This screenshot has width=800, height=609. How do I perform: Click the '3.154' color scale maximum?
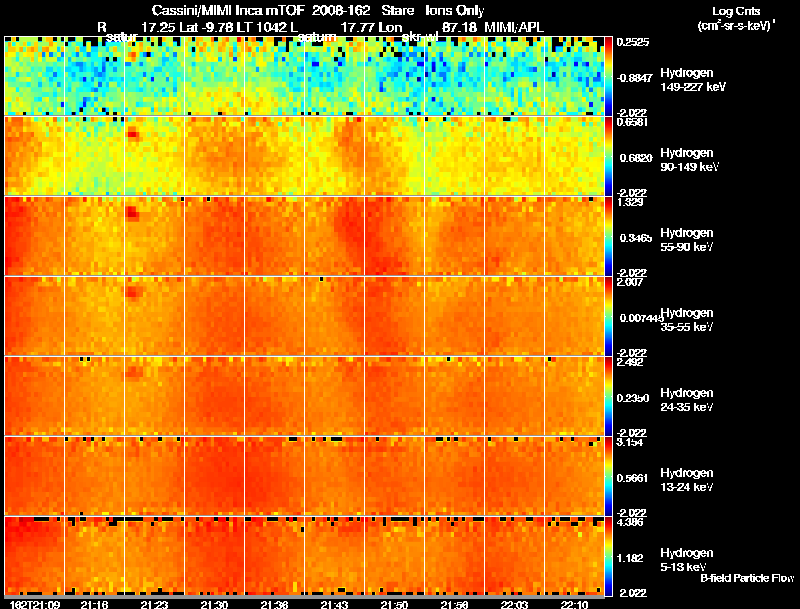(630, 442)
